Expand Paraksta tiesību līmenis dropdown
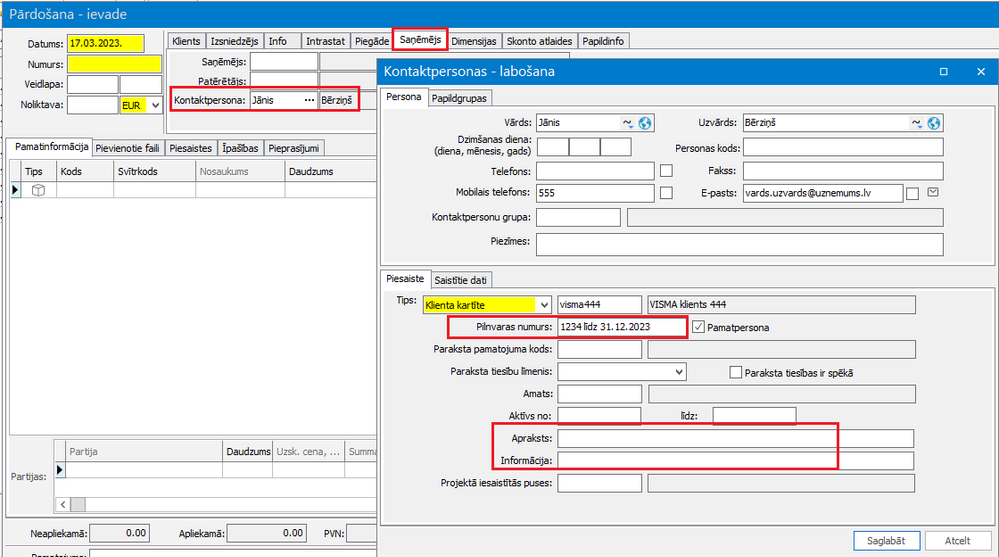The width and height of the screenshot is (999, 557). tap(679, 372)
